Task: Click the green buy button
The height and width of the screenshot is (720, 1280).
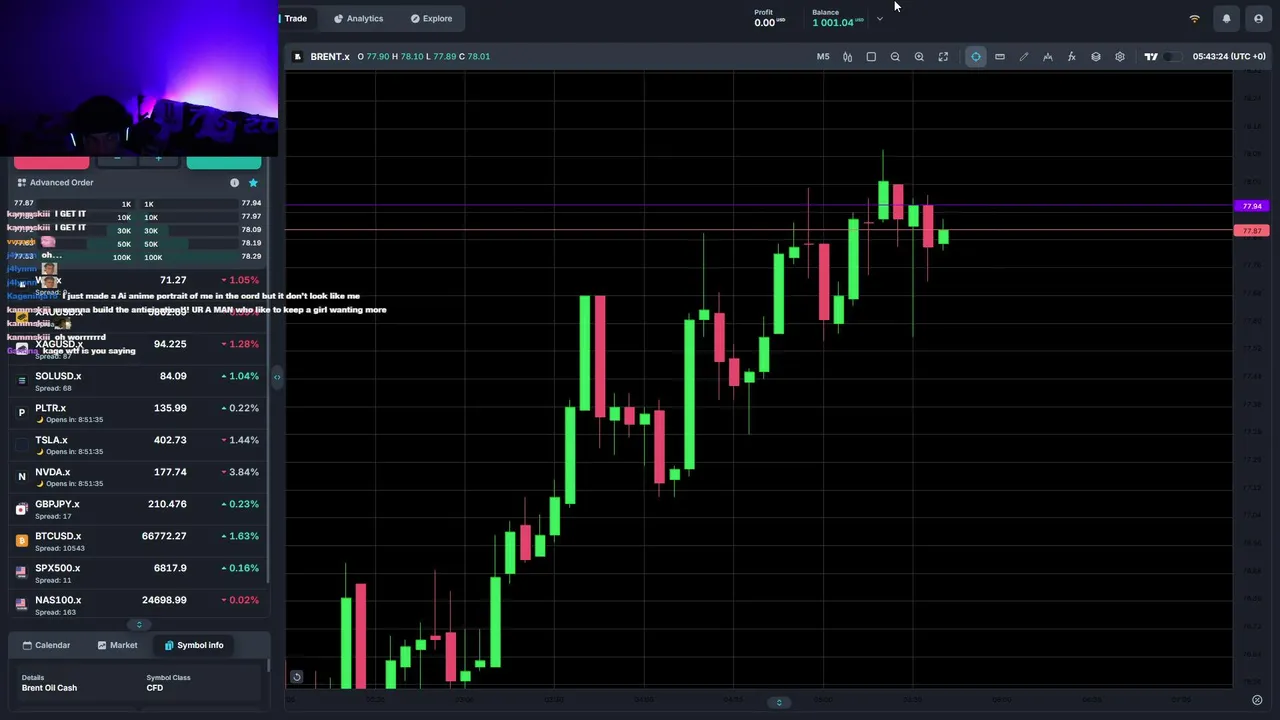Action: point(224,161)
